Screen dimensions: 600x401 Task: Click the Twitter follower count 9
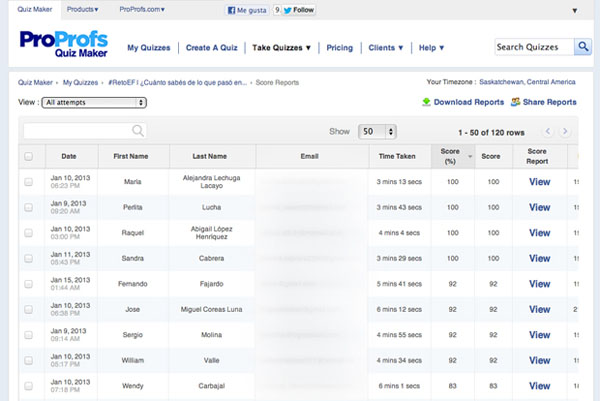point(277,10)
